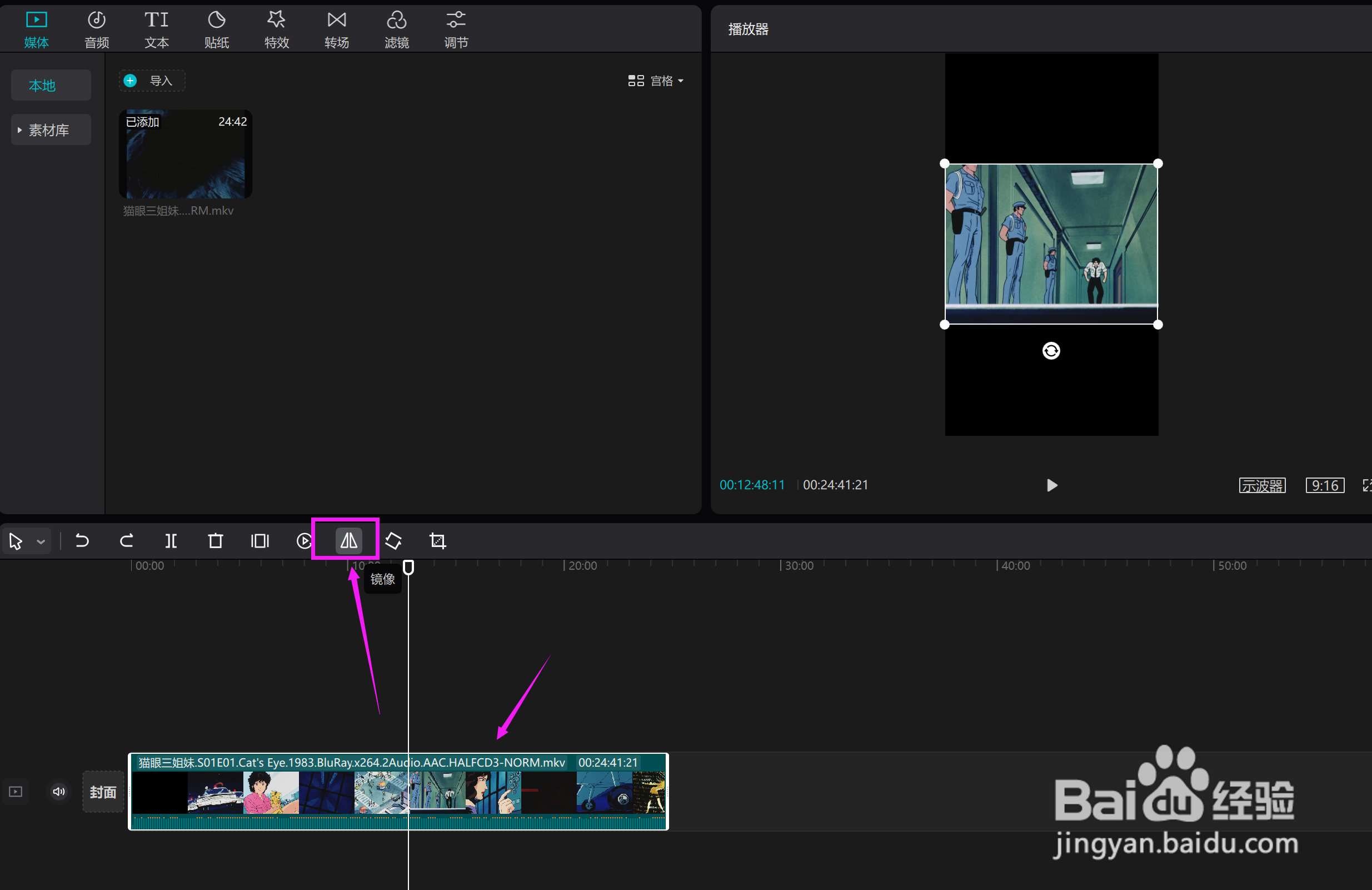Click the current timecode 00:12:48:11
Screen dimensions: 1372x890
pos(752,485)
